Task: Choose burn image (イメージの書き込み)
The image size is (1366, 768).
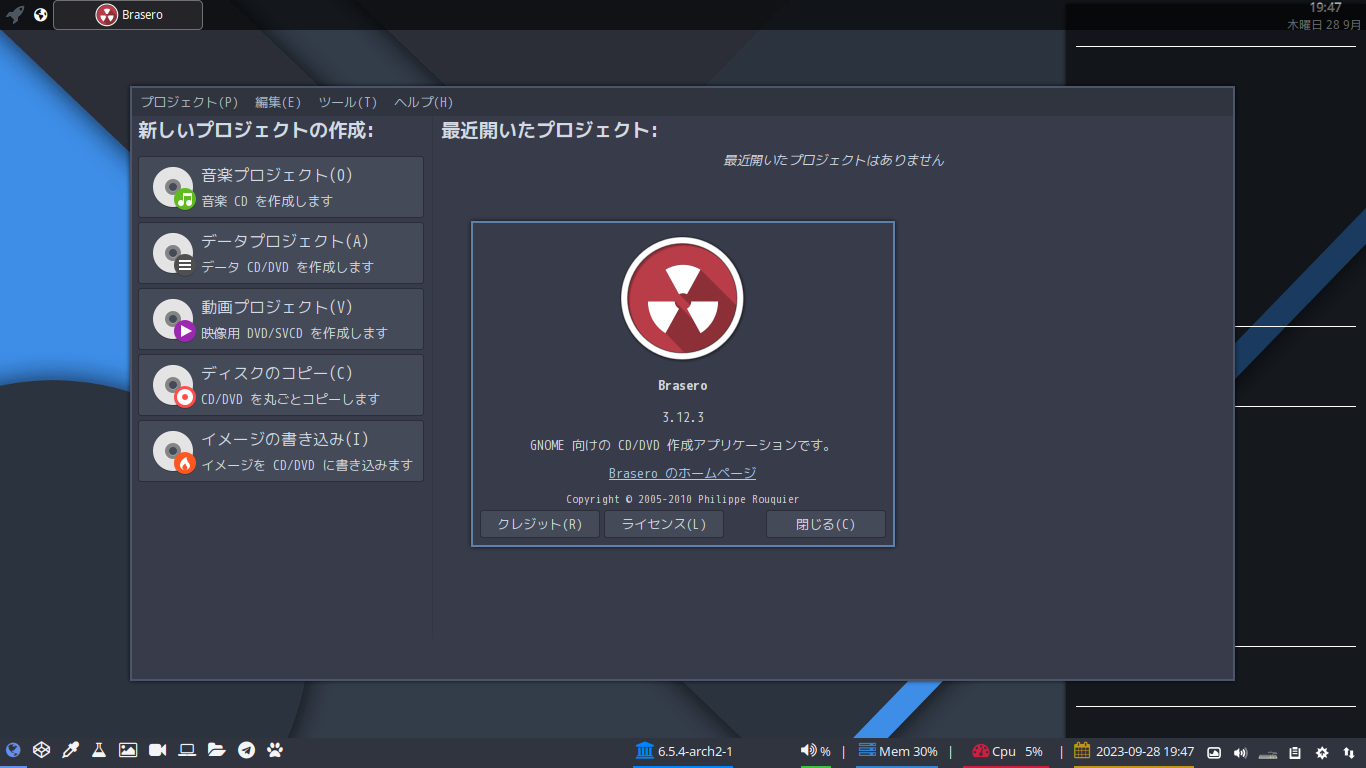Action: coord(281,451)
